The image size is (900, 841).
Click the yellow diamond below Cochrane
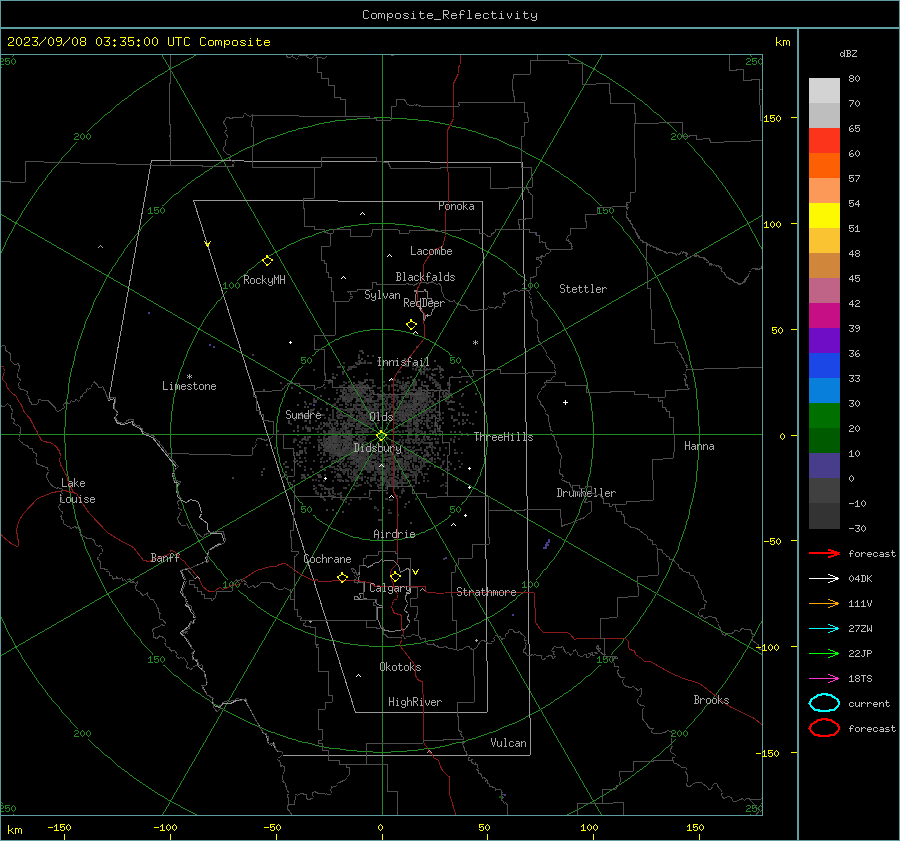pos(342,577)
